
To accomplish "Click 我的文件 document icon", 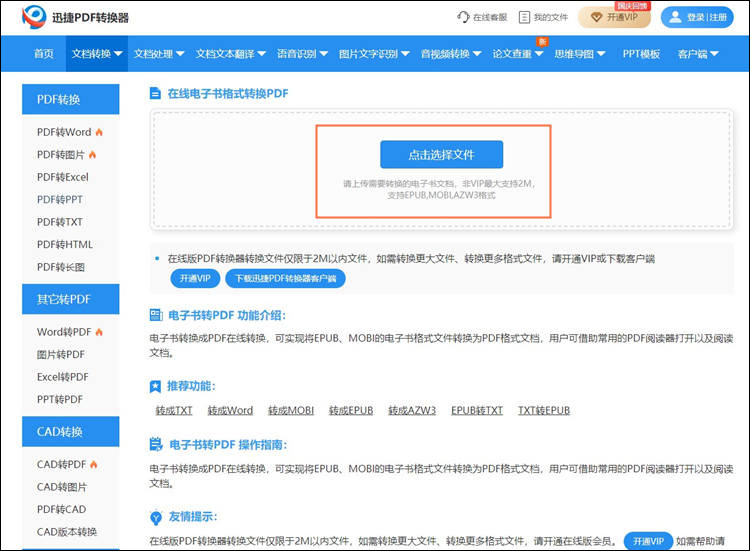I will tap(525, 17).
